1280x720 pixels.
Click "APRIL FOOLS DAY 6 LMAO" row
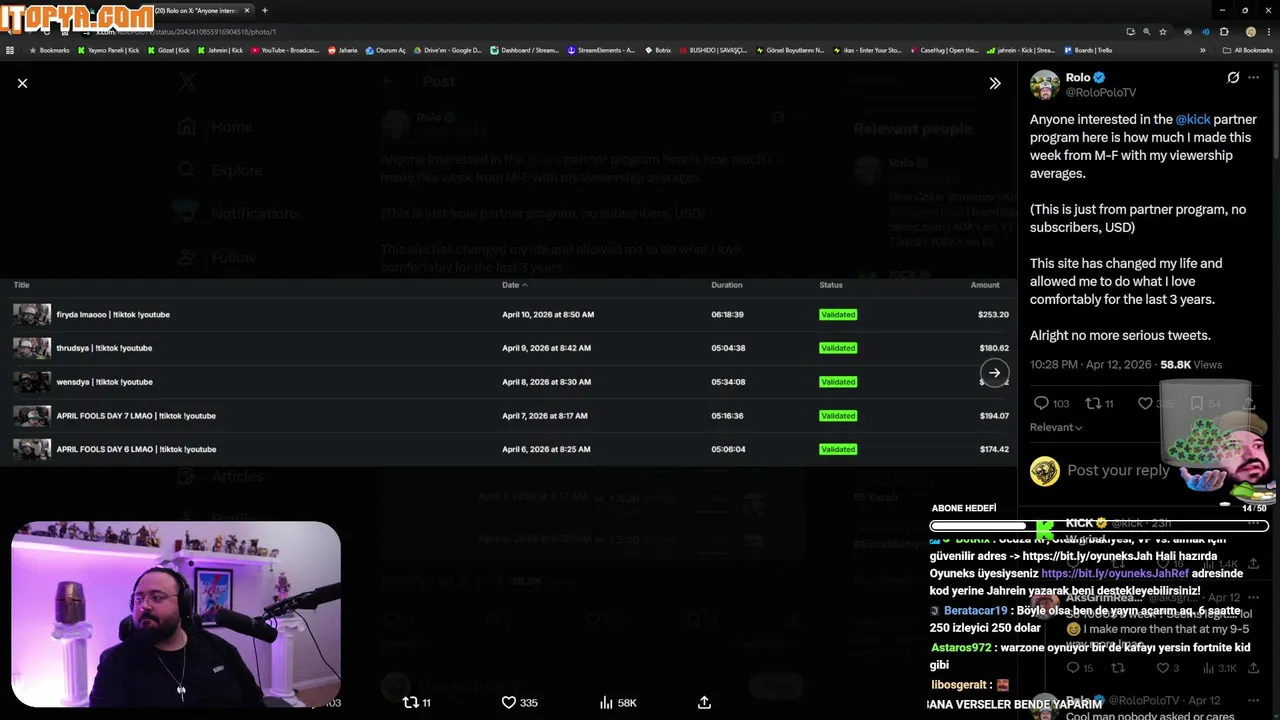(x=508, y=449)
